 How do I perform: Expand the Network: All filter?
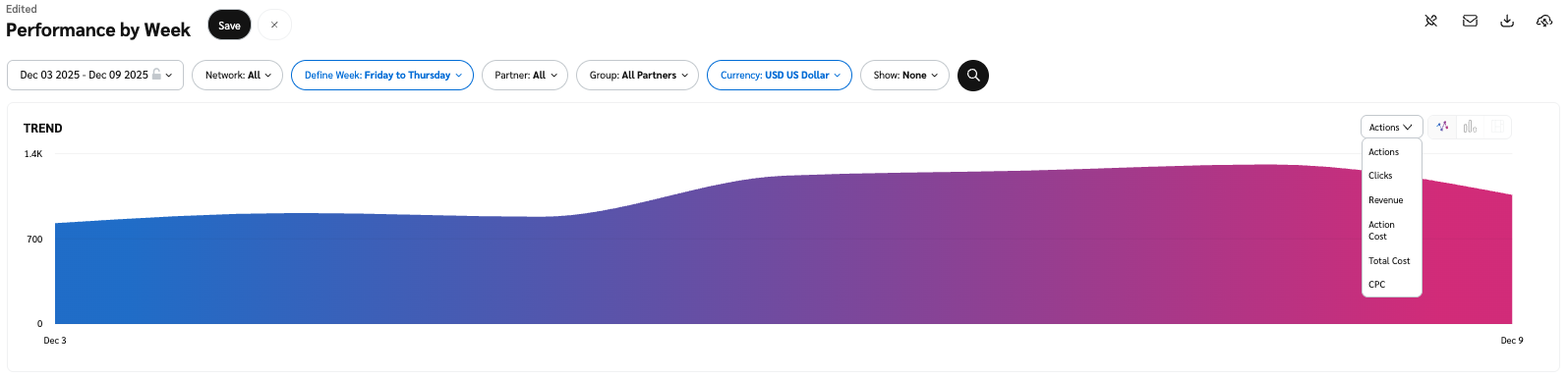tap(238, 76)
